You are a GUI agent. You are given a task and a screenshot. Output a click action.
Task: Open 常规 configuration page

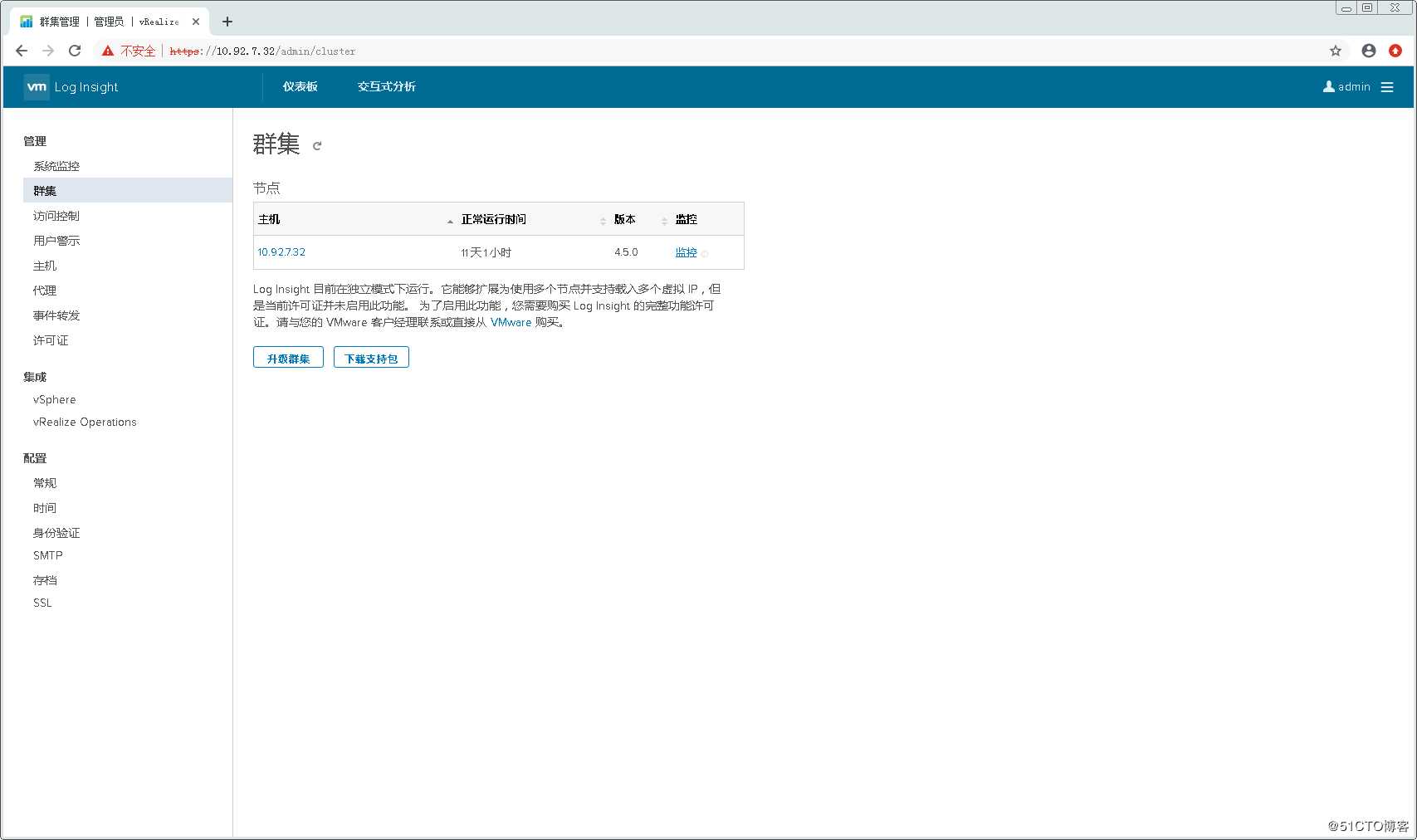45,483
